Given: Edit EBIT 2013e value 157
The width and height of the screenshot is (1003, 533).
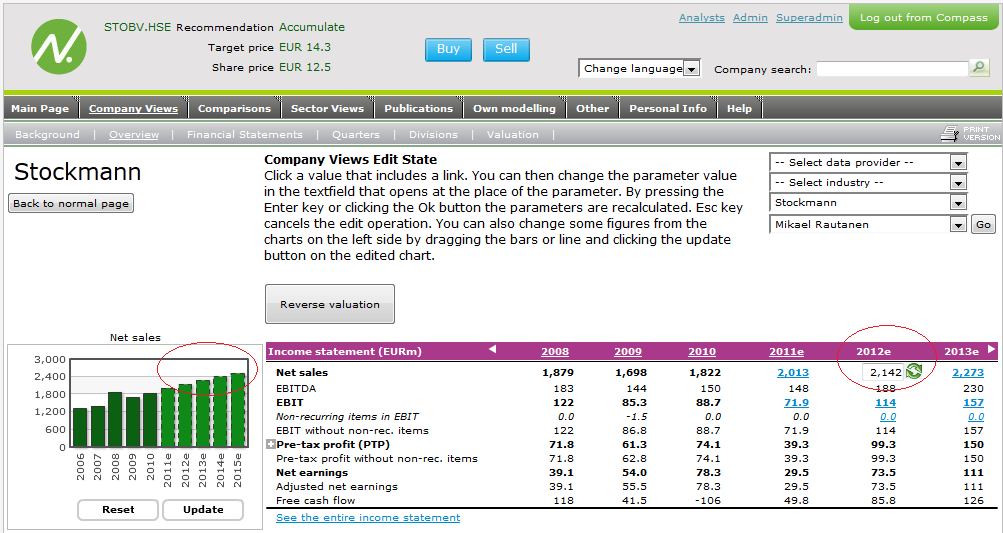Looking at the screenshot, I should pyautogui.click(x=974, y=402).
